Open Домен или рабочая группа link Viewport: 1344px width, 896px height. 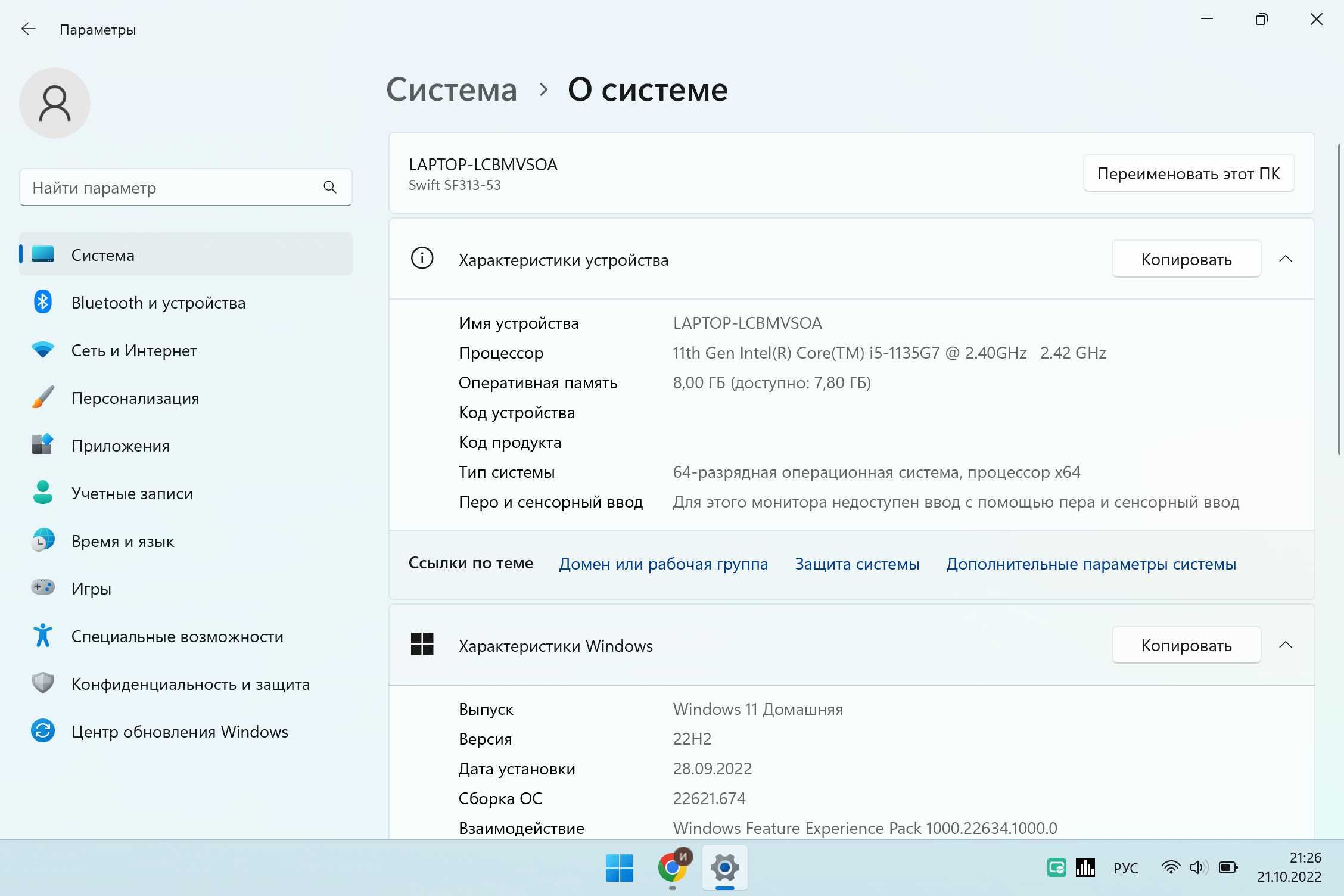(x=663, y=564)
